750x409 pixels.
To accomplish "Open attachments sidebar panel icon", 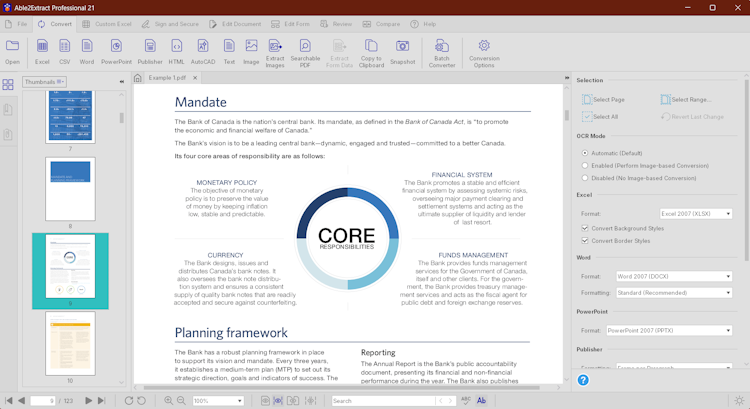I will pyautogui.click(x=8, y=134).
